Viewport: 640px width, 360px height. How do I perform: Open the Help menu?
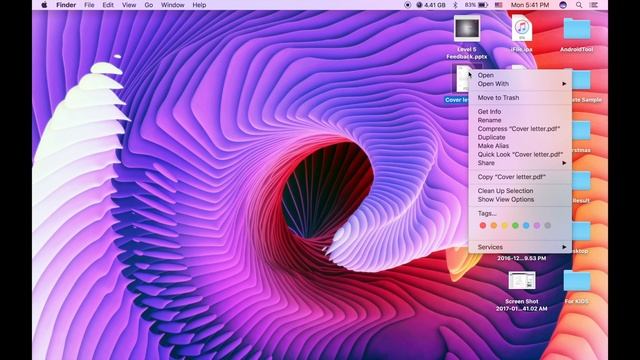coord(199,5)
